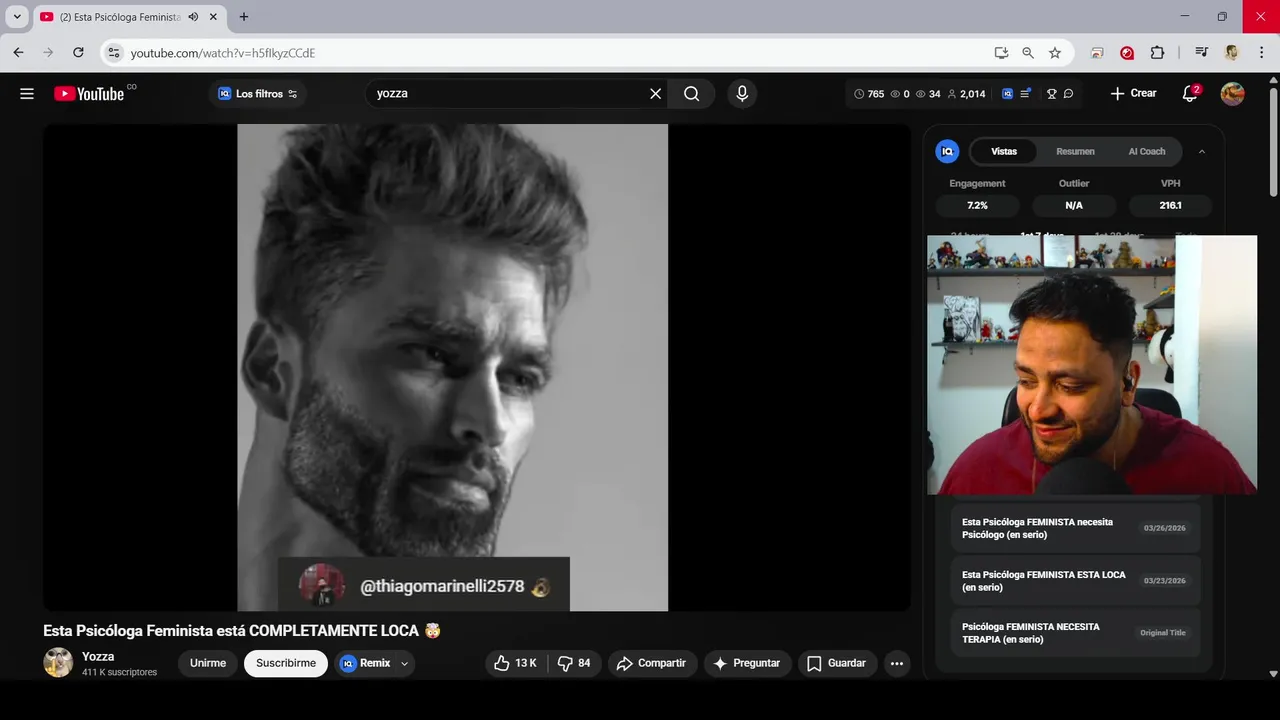This screenshot has height=720, width=1280.
Task: Open the YouTube account avatar menu
Action: (1232, 93)
